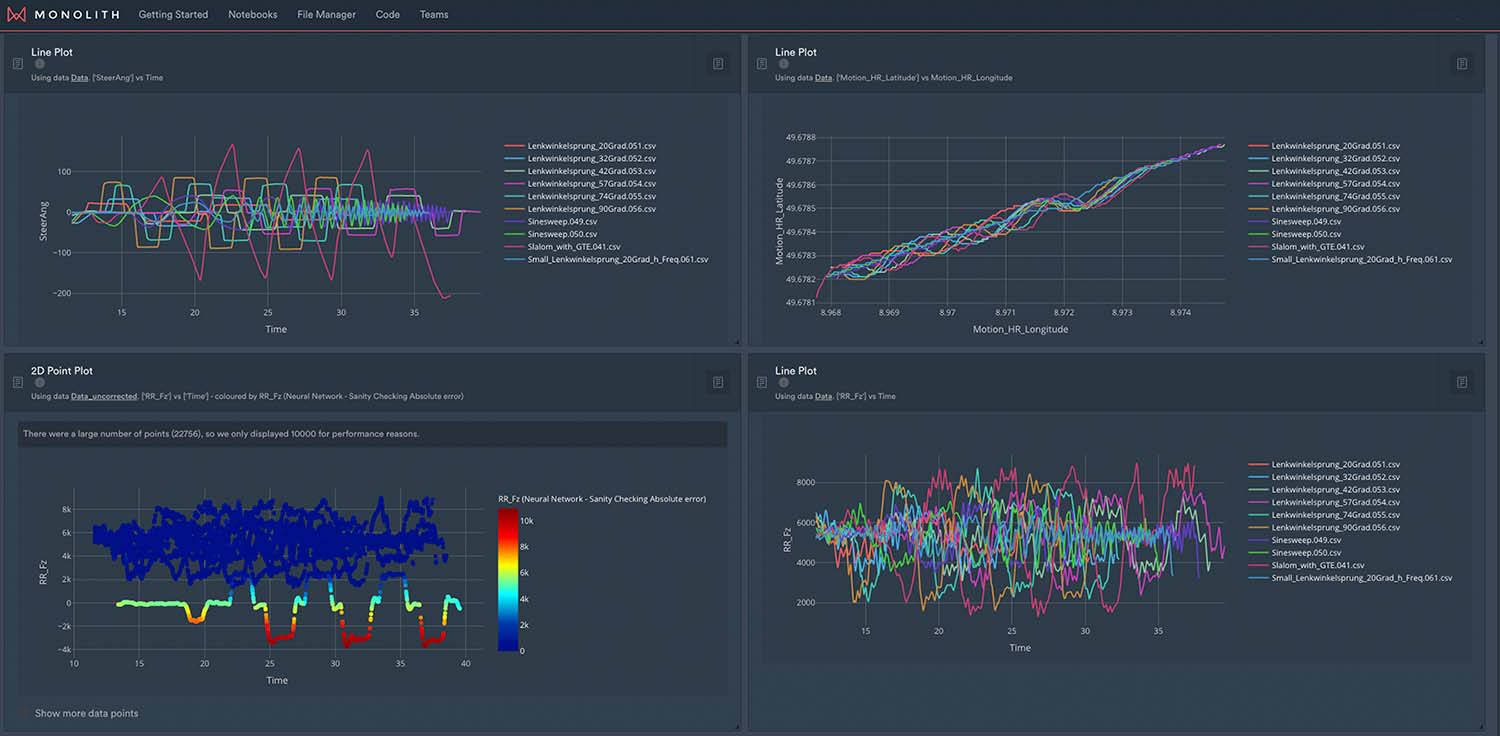Click document button at right of RR_Fz vs Time plot header
1500x736 pixels.
[1462, 383]
